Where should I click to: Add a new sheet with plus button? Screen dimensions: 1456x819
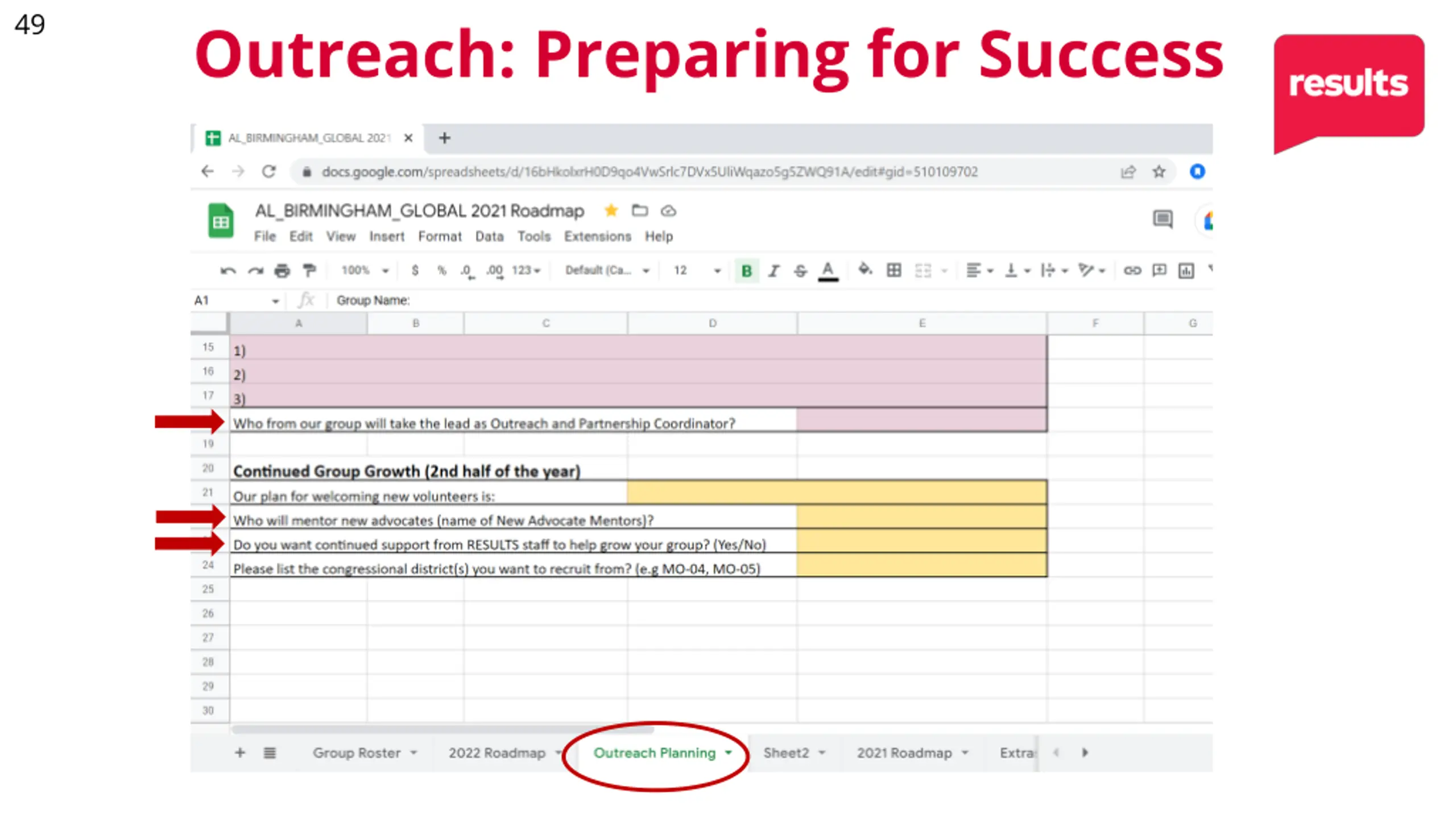point(240,753)
